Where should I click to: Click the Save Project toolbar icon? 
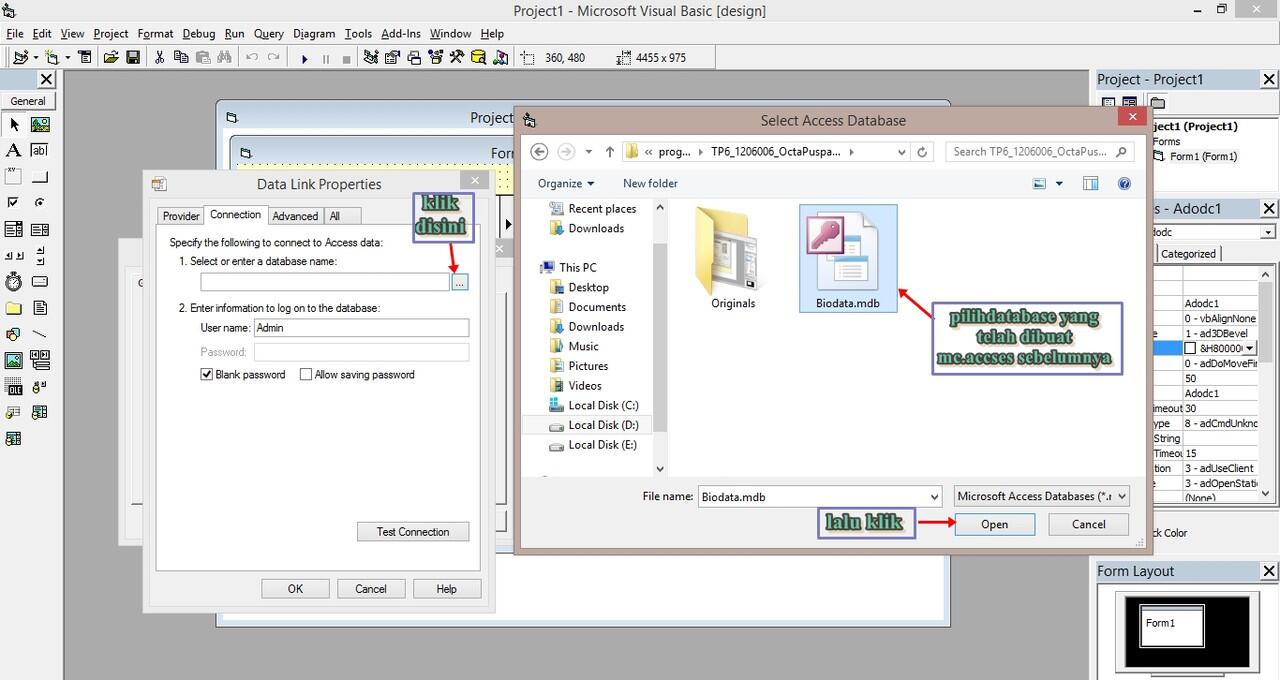(x=133, y=58)
